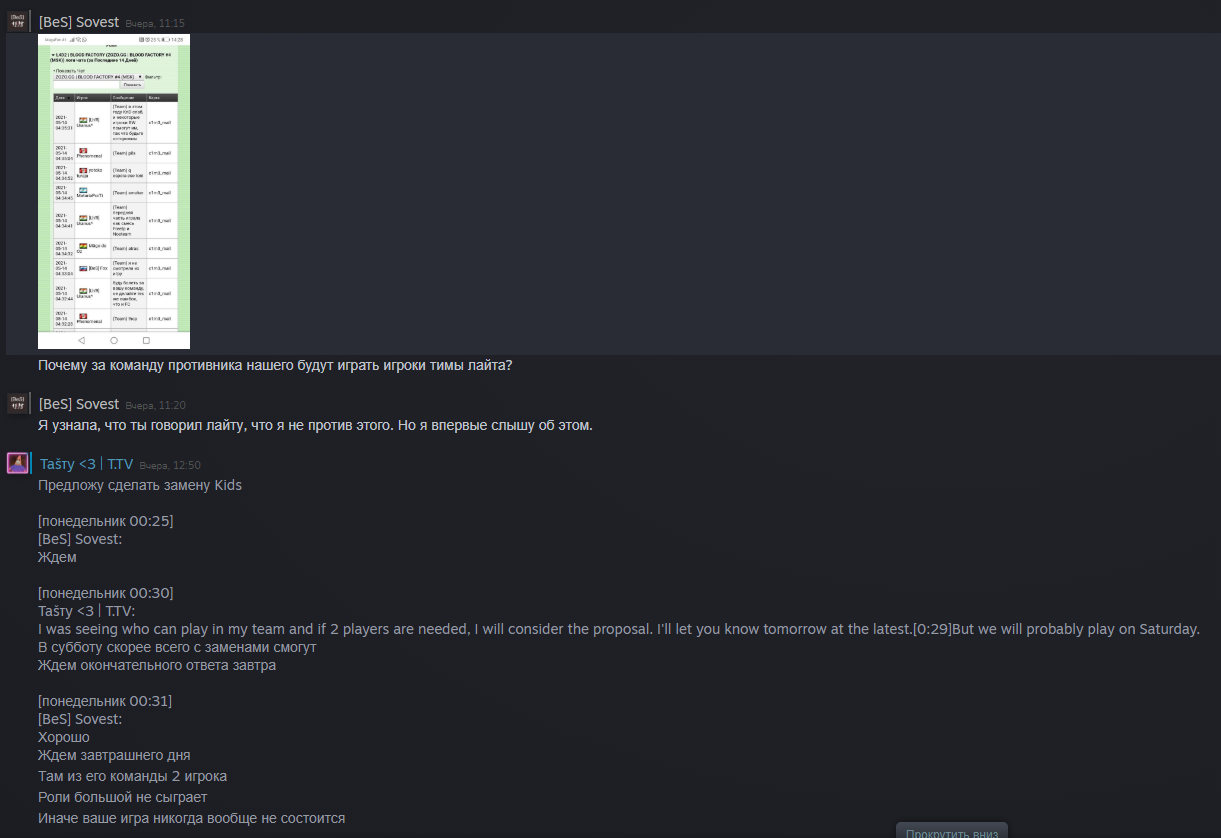
Task: Click the 'Показать' button inside the screenshot
Action: tap(132, 85)
